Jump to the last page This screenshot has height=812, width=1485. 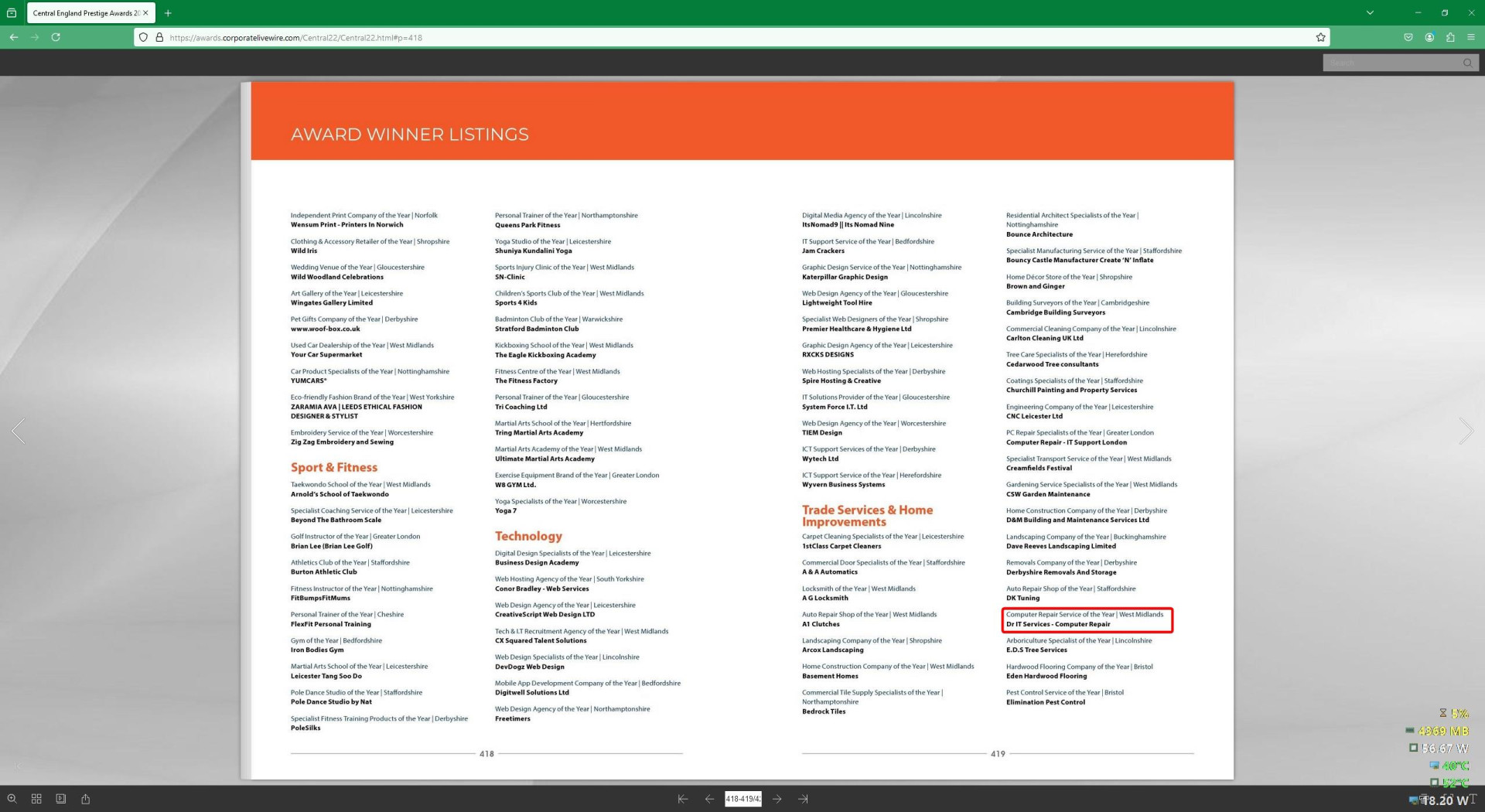[x=803, y=799]
